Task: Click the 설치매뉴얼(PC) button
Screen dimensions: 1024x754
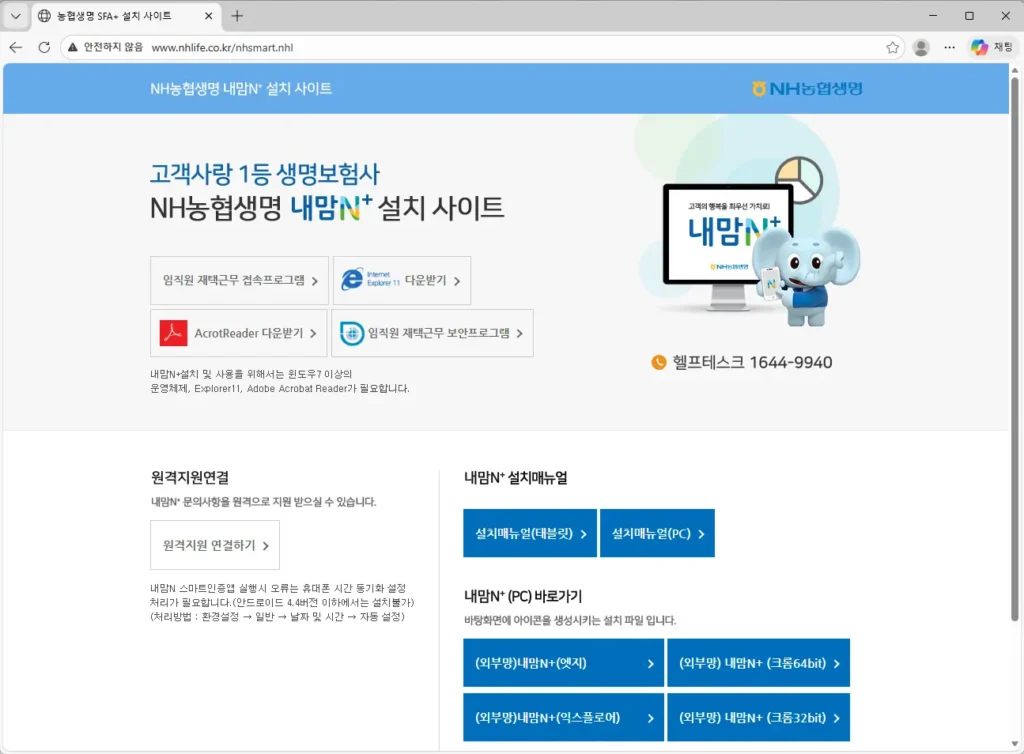Action: coord(657,533)
